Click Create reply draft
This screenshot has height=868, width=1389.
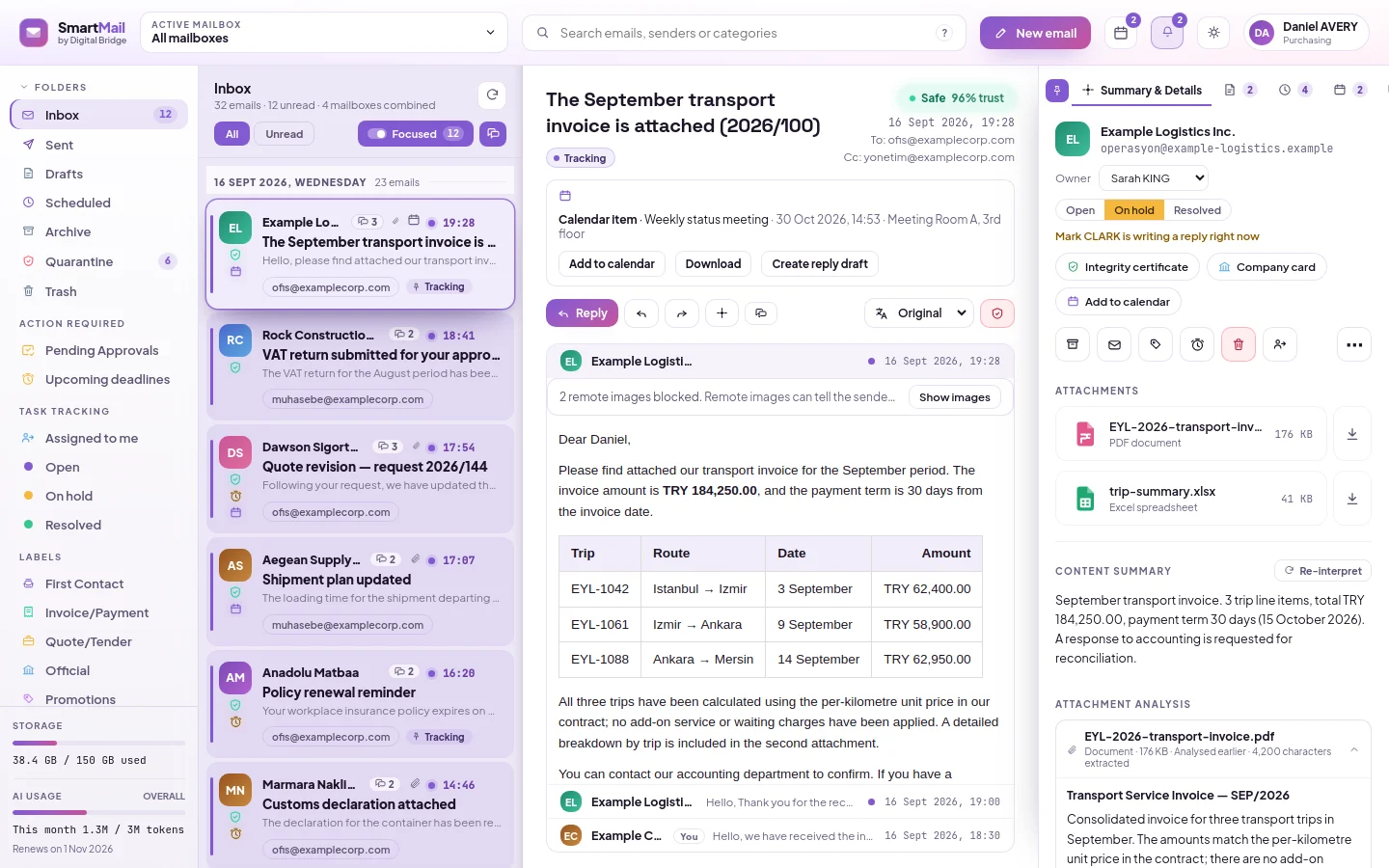pyautogui.click(x=820, y=264)
